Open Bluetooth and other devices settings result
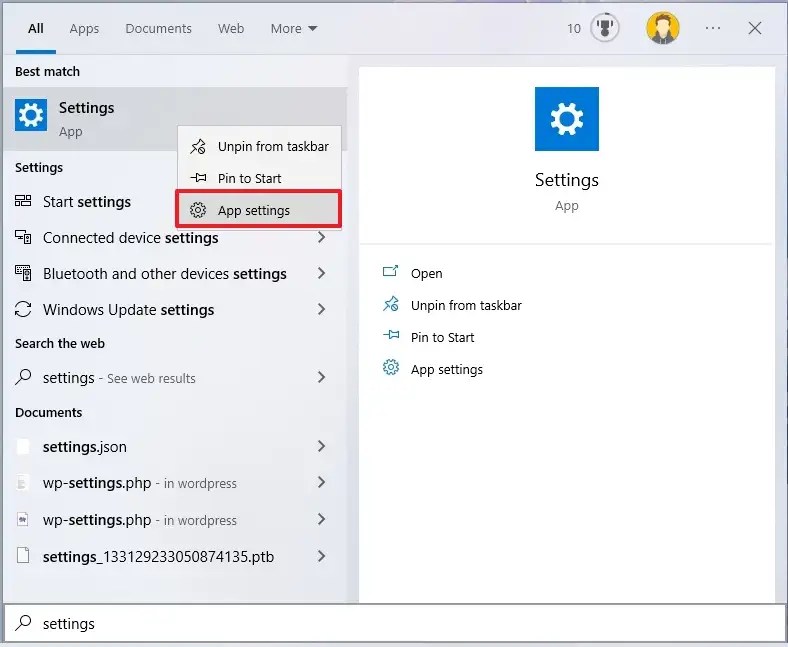The image size is (788, 647). click(x=175, y=273)
